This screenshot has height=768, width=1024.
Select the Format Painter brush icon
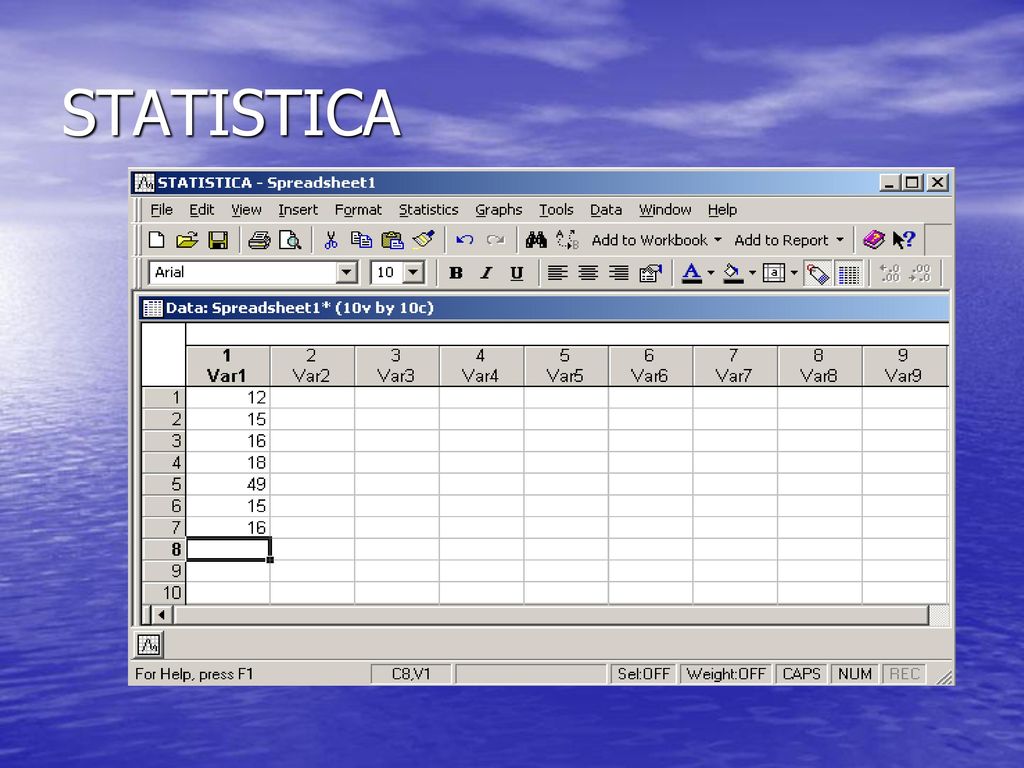pyautogui.click(x=424, y=240)
